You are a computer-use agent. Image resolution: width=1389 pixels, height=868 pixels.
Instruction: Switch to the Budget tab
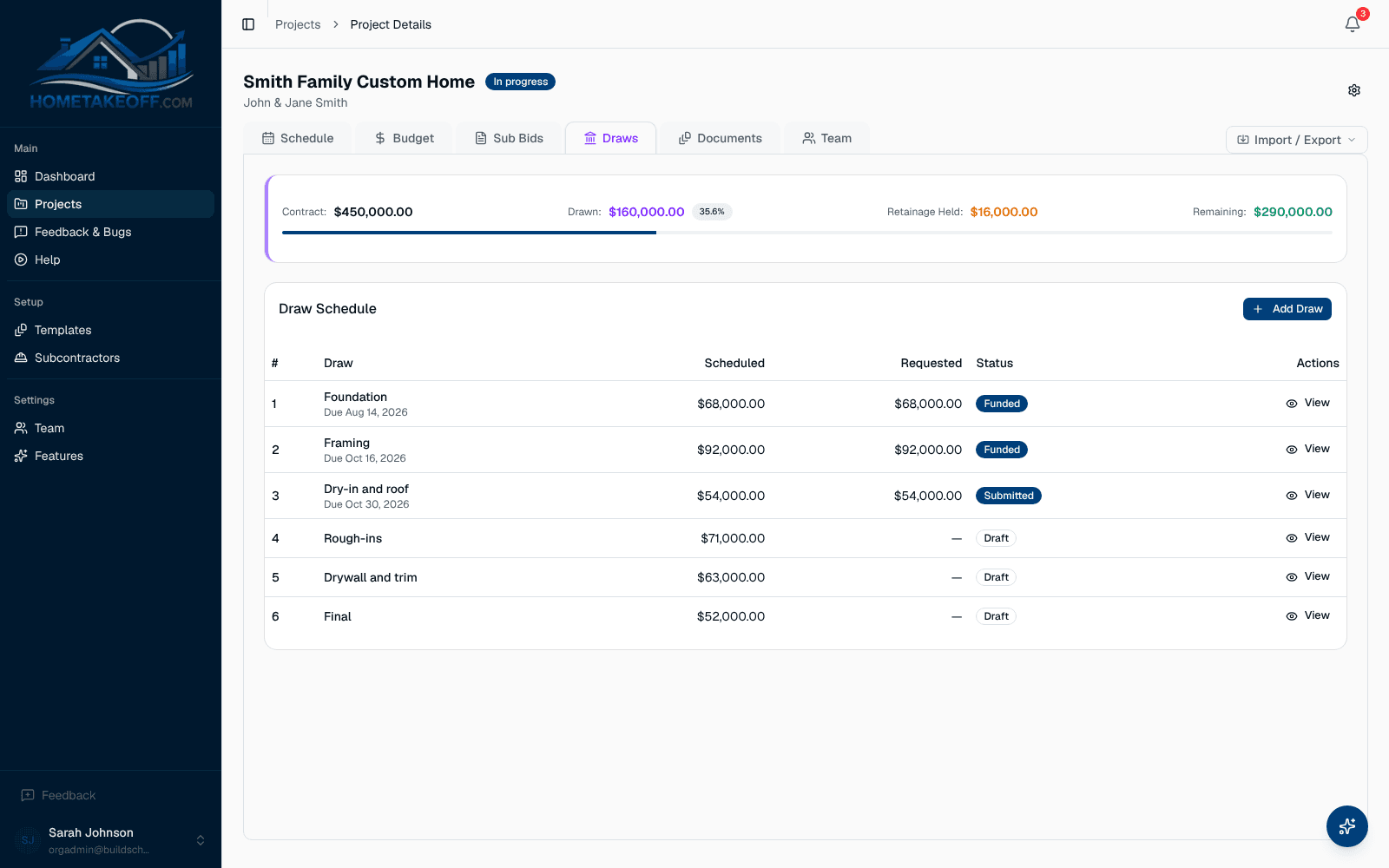[x=405, y=138]
